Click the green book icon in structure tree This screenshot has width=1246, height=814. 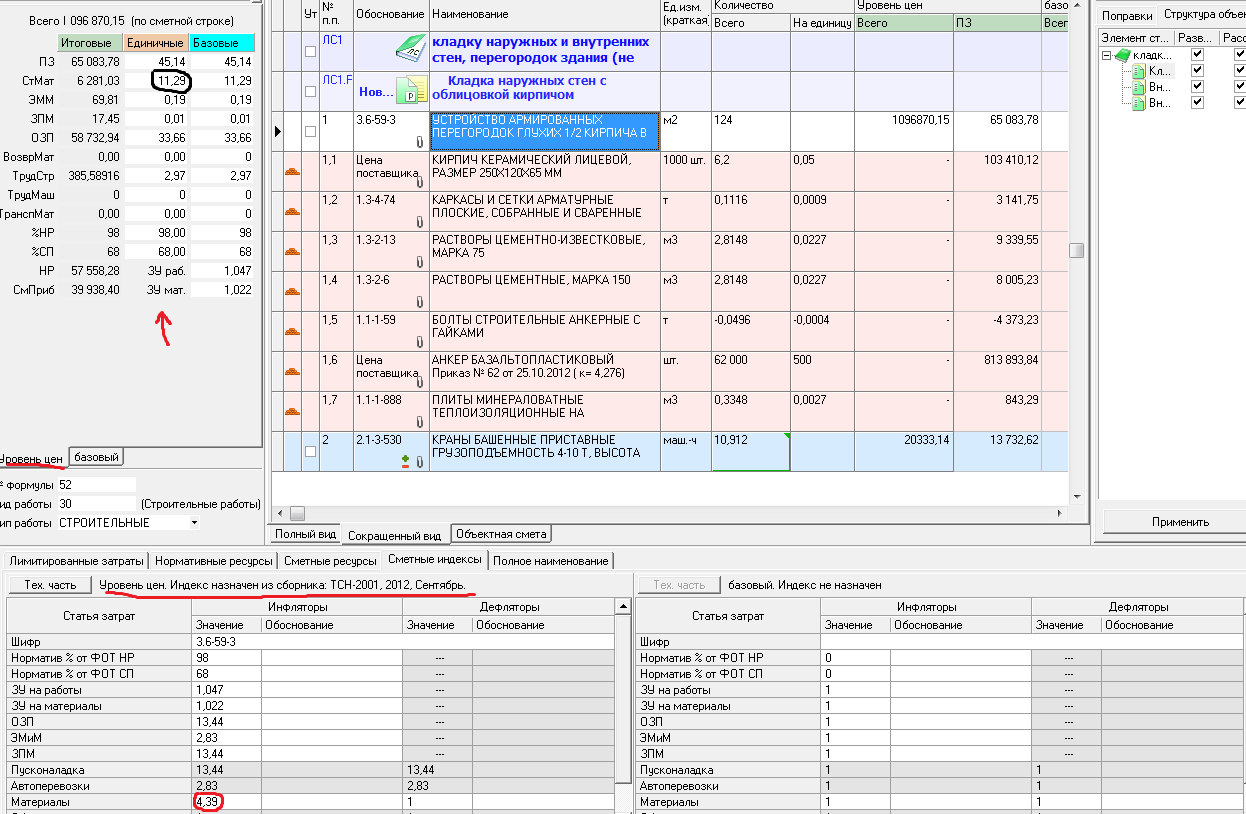pos(1123,55)
